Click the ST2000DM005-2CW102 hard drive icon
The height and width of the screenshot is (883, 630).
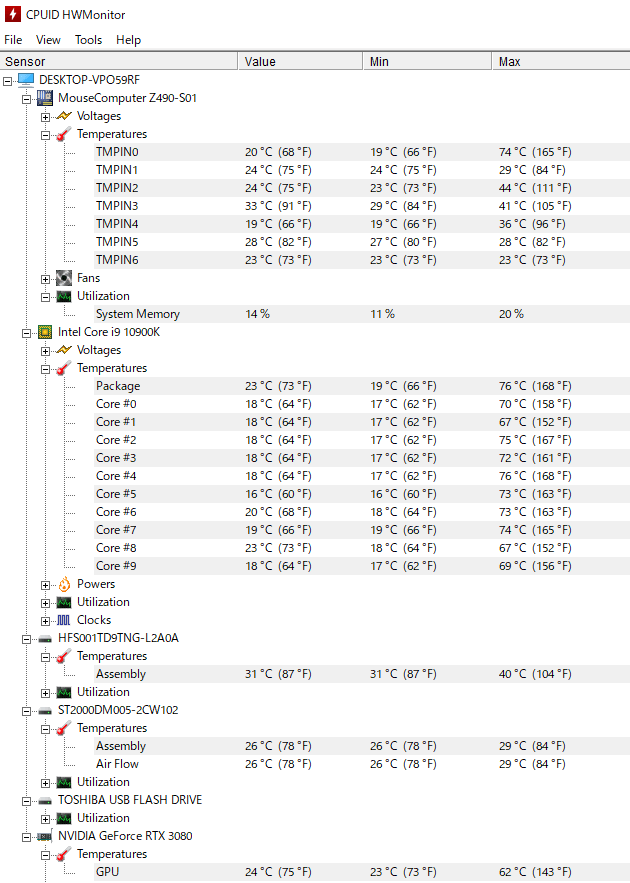click(45, 710)
